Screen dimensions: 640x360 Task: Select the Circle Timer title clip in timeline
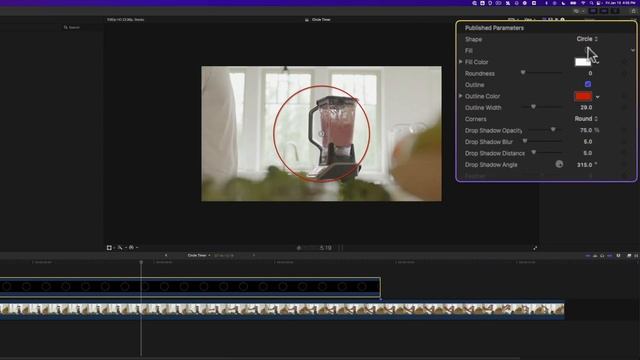[x=190, y=287]
